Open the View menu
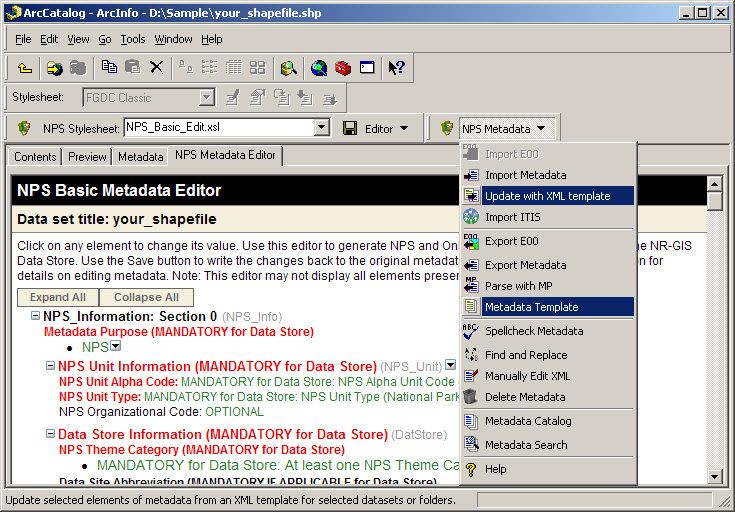735x512 pixels. (x=78, y=39)
